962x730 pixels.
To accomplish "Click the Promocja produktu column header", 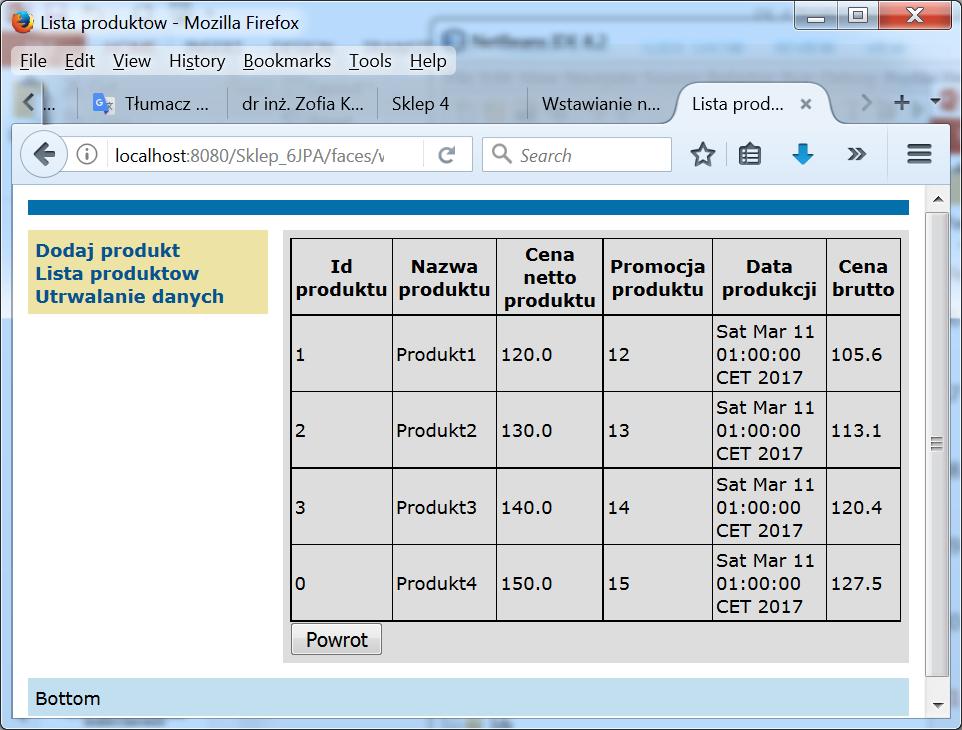I will [x=657, y=277].
